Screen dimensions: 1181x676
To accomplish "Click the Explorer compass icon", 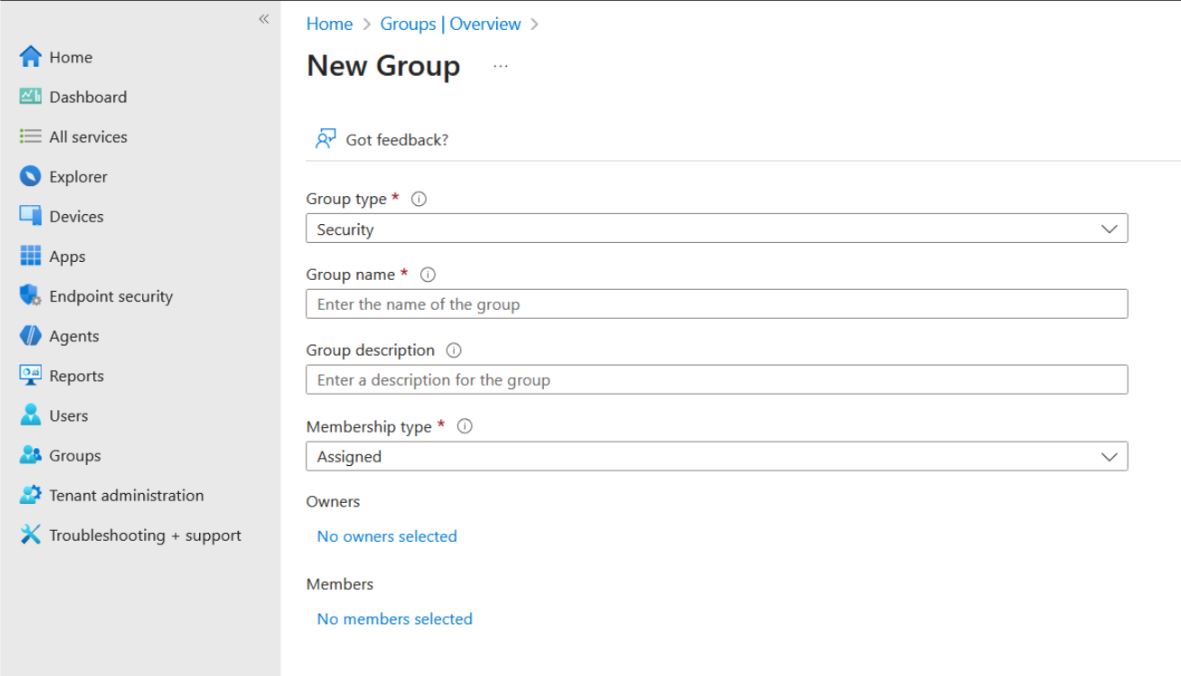I will (x=30, y=177).
